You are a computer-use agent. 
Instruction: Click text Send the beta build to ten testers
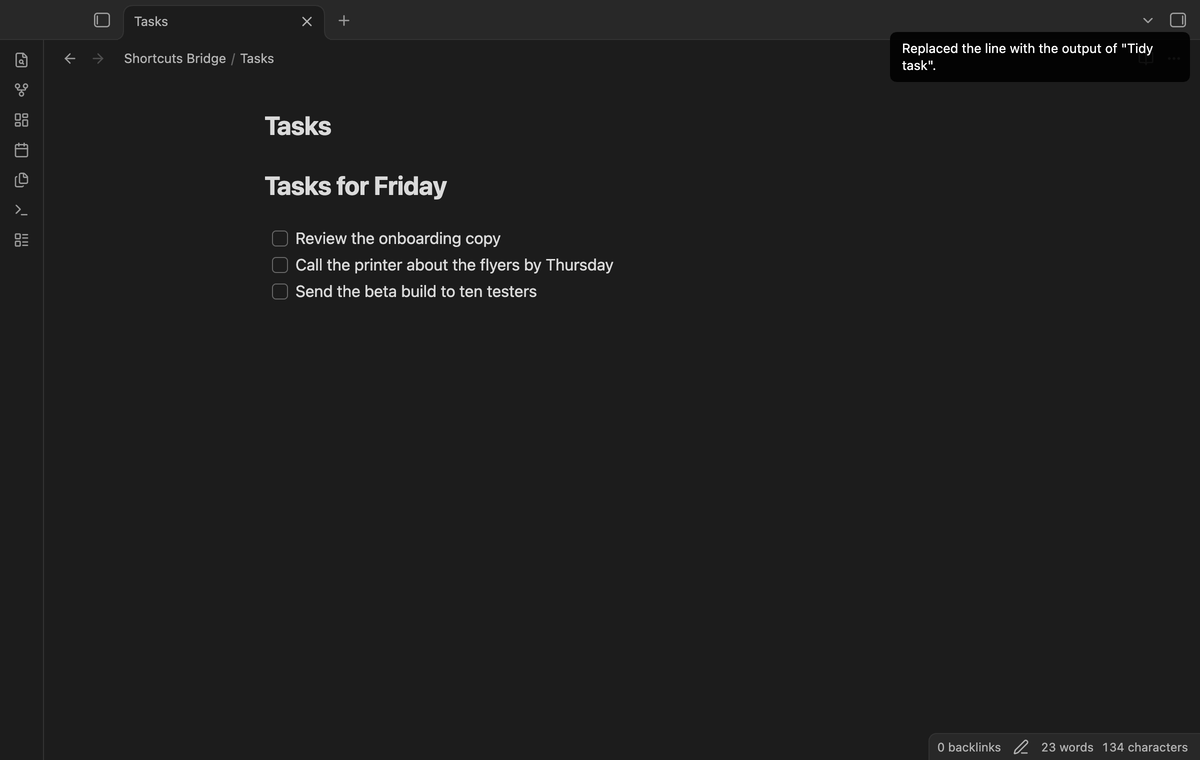(416, 291)
